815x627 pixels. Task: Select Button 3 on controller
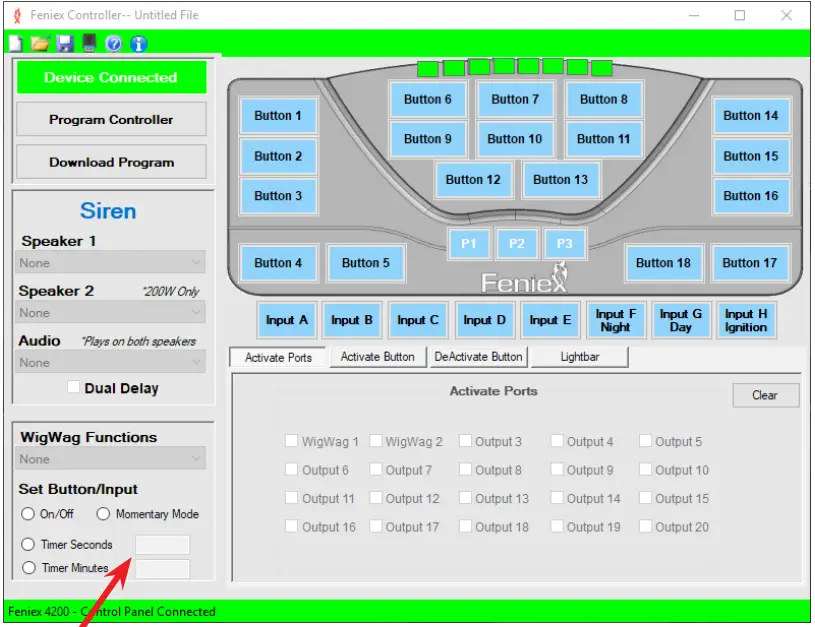click(278, 196)
